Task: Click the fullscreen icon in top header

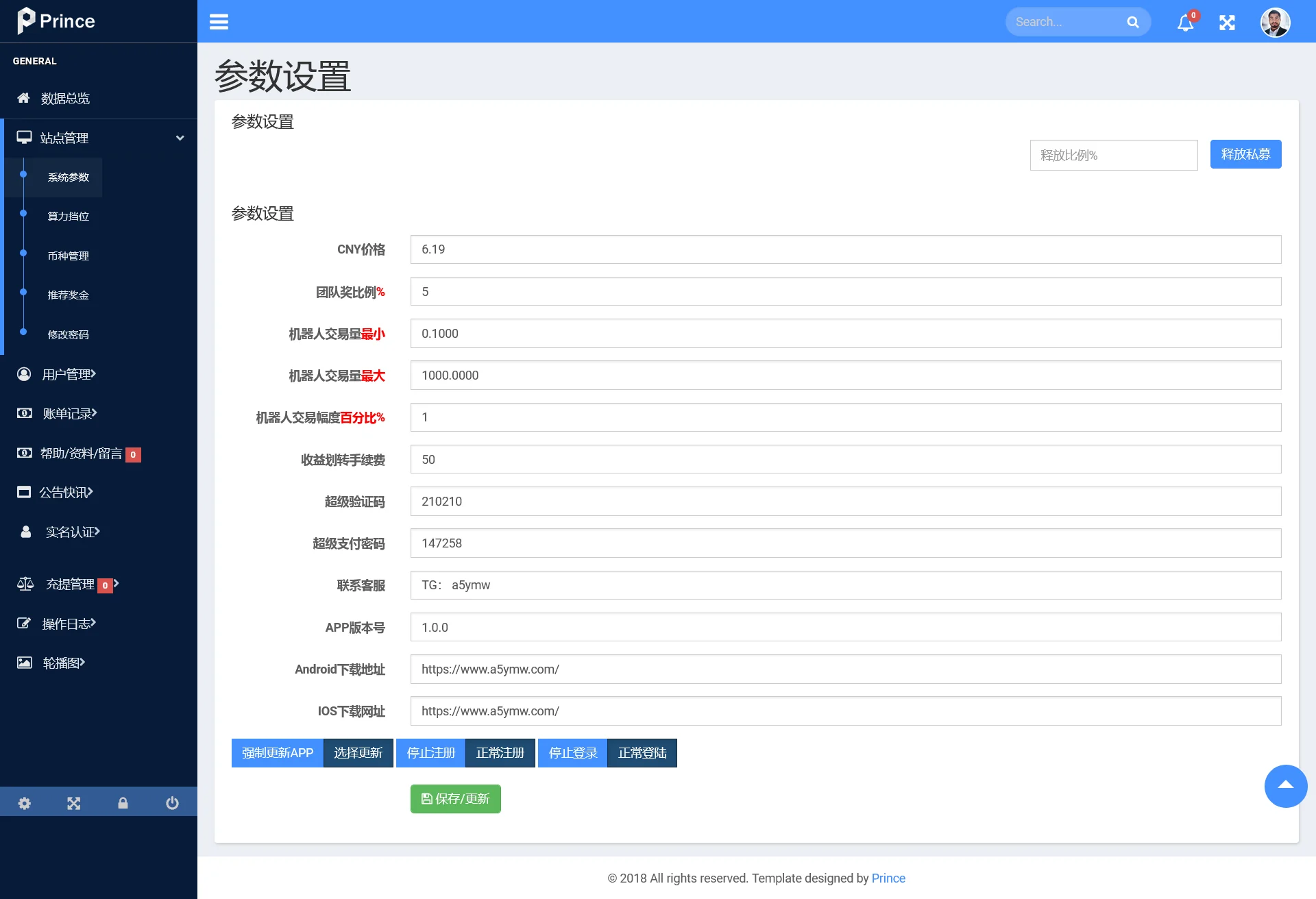Action: tap(1227, 23)
